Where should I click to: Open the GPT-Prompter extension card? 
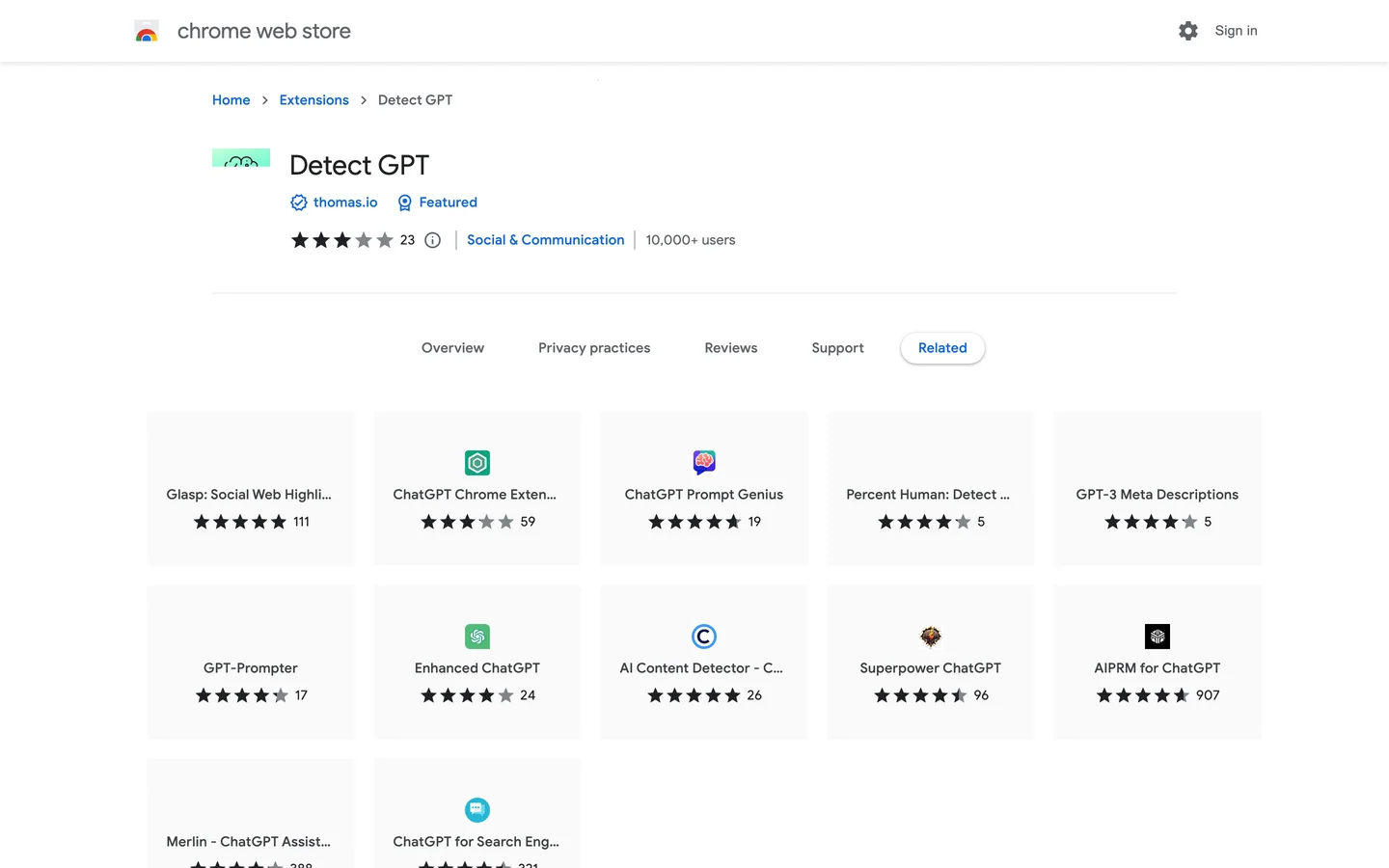pyautogui.click(x=251, y=663)
